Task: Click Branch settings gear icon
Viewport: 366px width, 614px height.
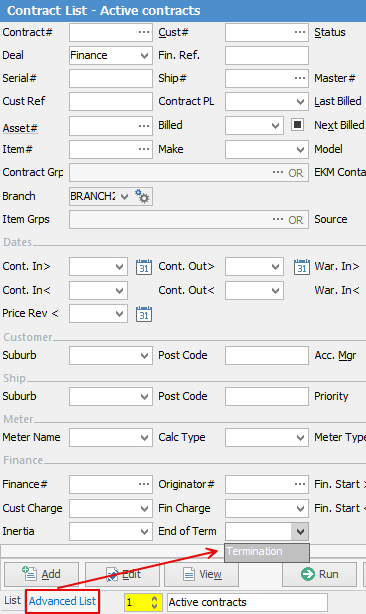Action: point(142,196)
